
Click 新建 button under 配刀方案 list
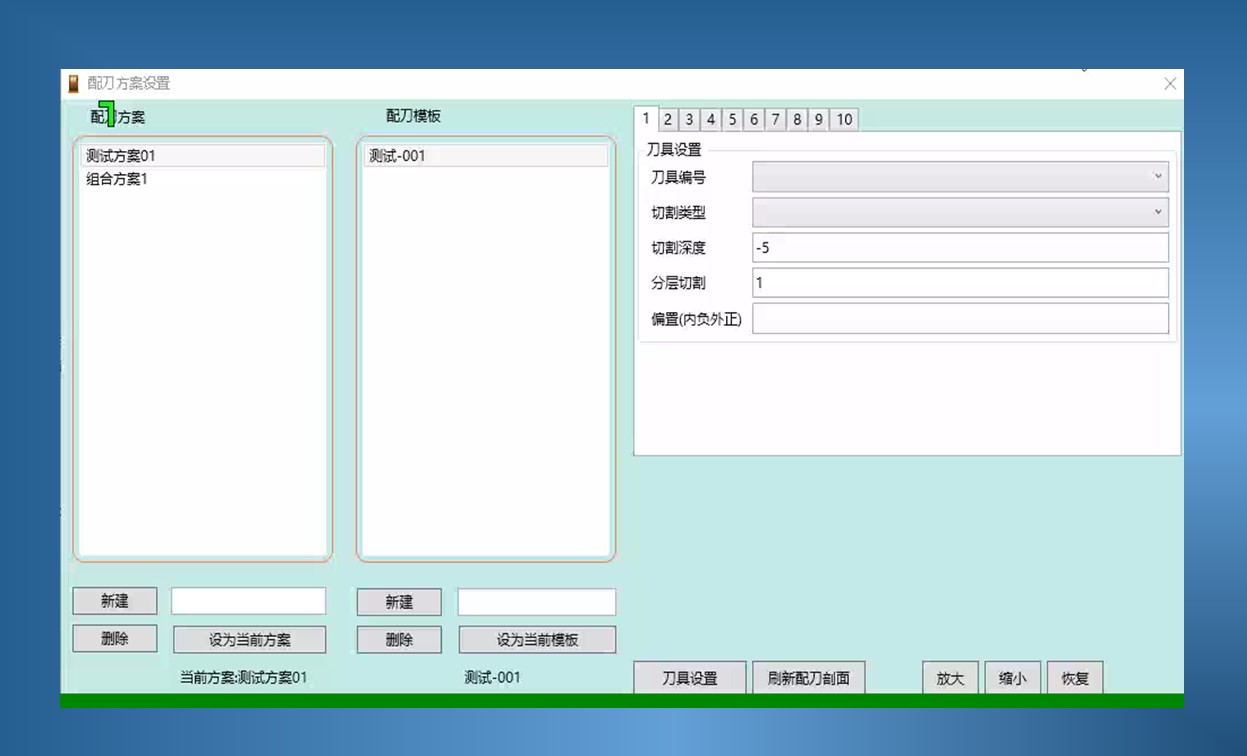[x=115, y=601]
